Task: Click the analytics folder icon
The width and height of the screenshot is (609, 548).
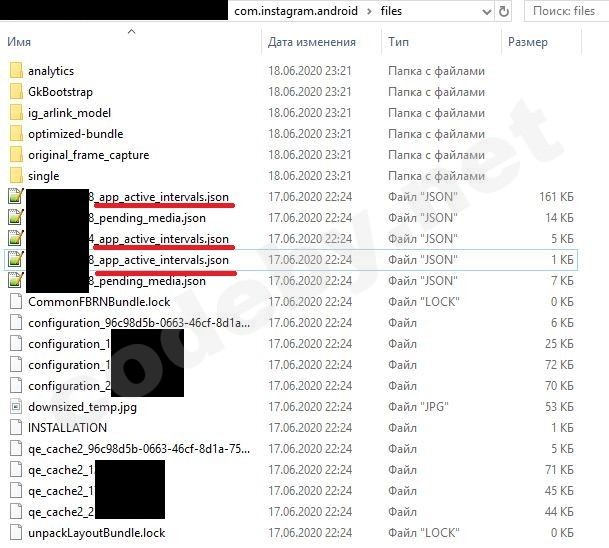Action: [16, 71]
